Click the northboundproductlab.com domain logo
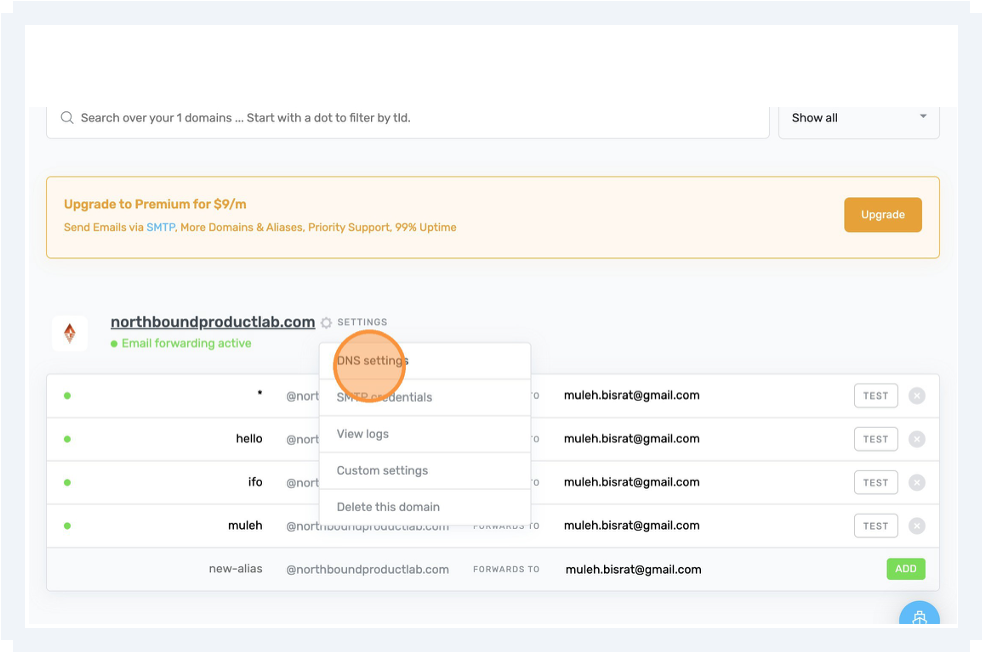 click(x=70, y=333)
